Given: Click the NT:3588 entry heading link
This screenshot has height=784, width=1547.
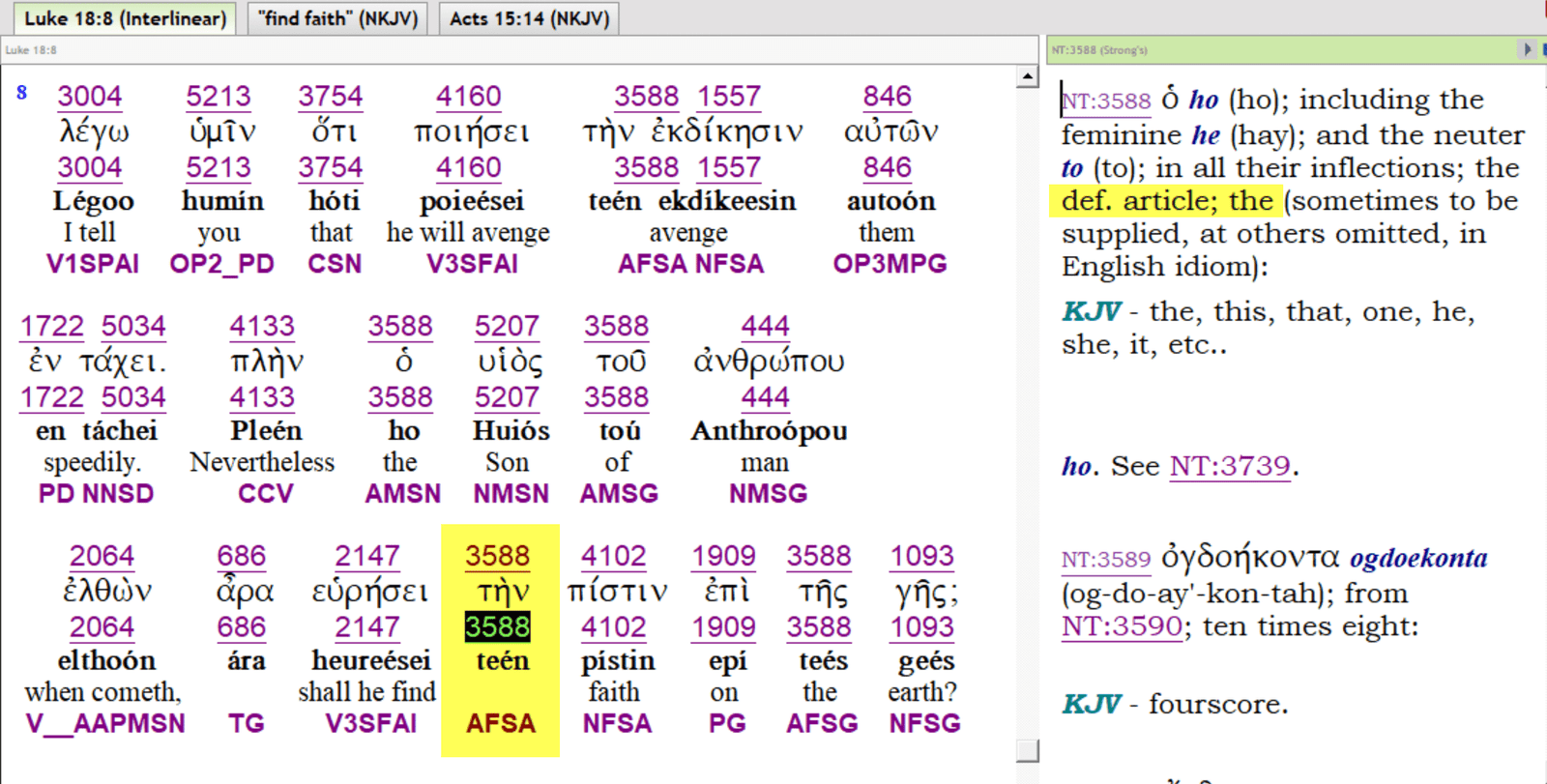Looking at the screenshot, I should 1106,101.
